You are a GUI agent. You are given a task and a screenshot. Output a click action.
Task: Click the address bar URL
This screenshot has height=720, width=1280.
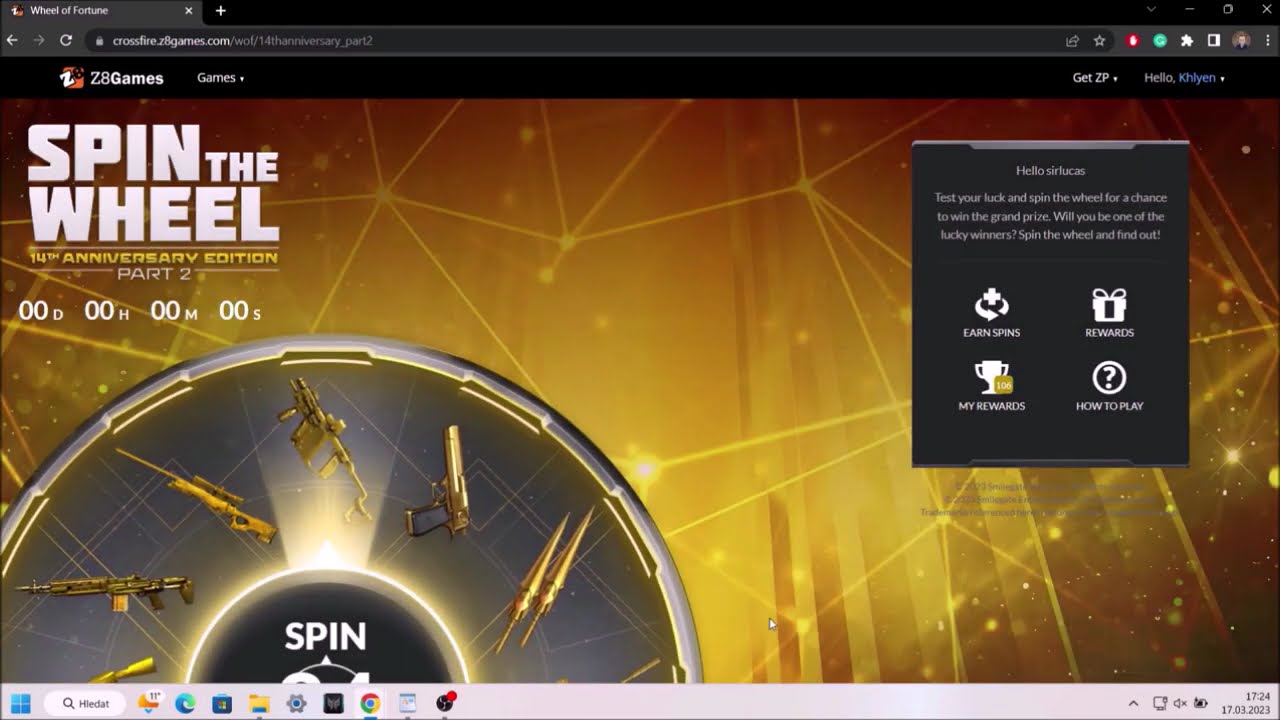tap(243, 41)
